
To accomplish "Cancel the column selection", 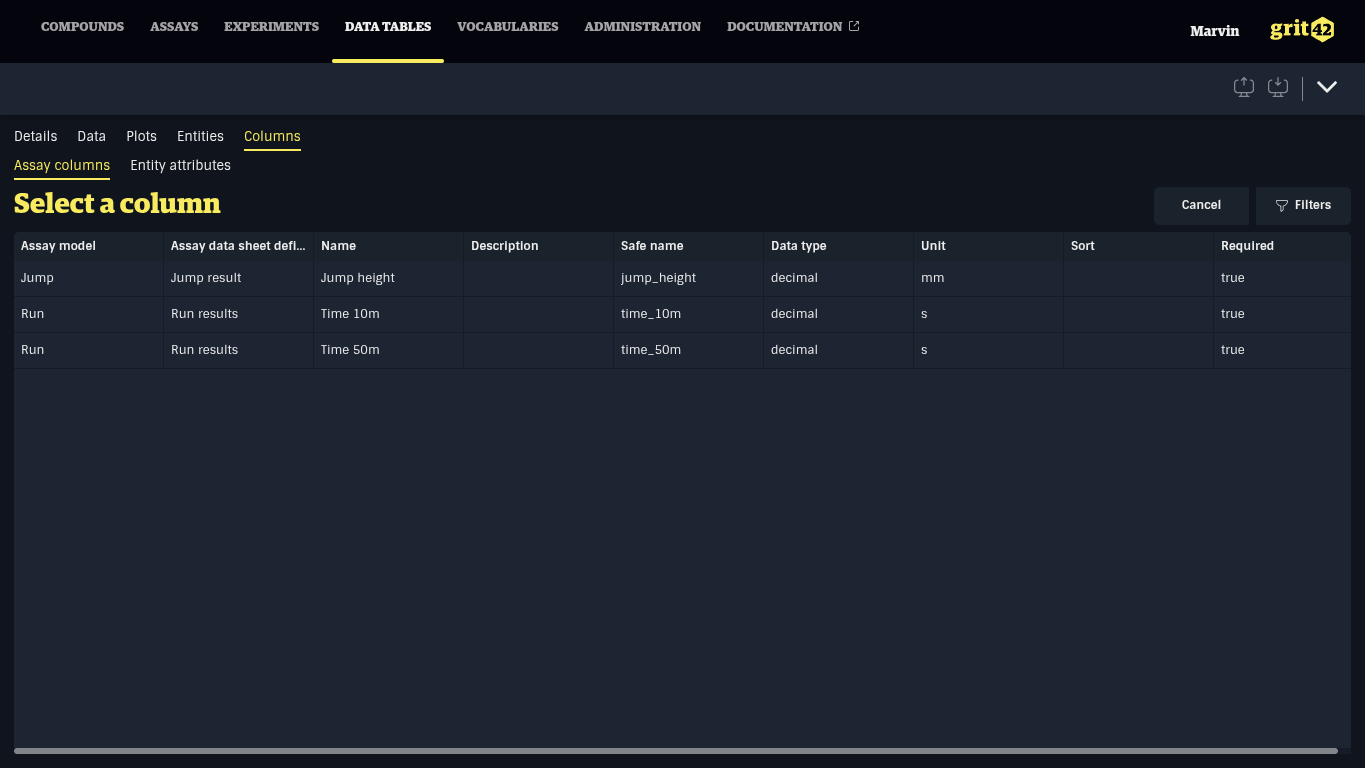I will point(1201,205).
